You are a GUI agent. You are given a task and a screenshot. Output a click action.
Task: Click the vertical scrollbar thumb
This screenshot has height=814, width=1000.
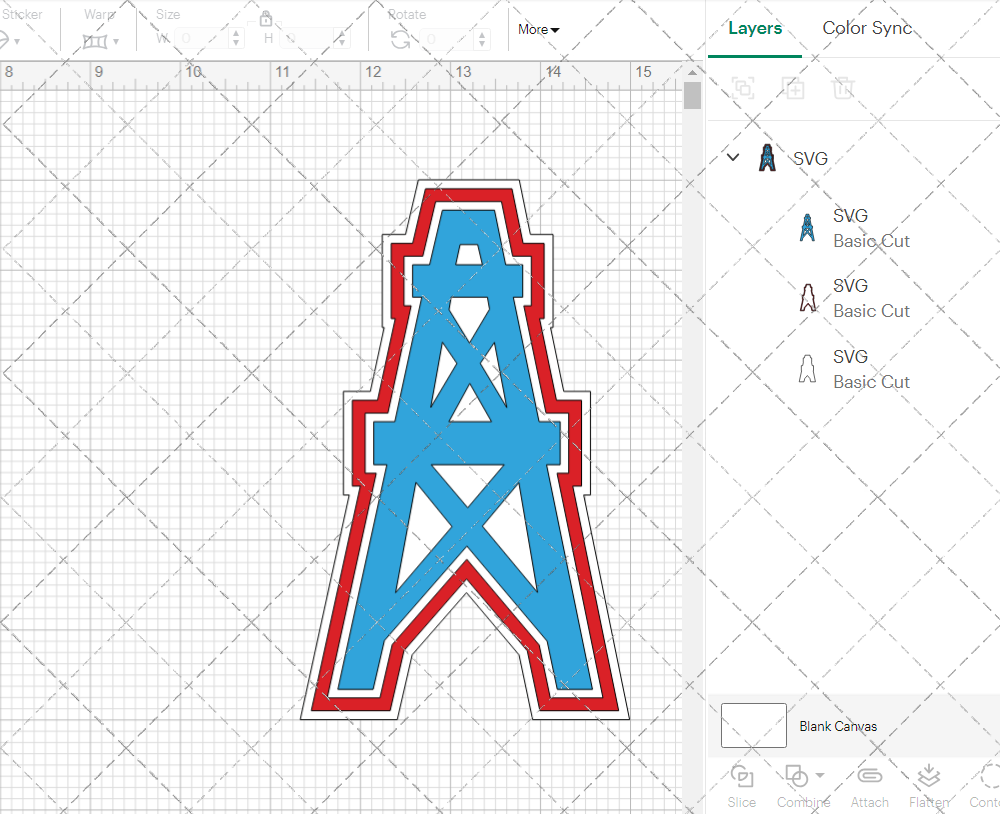tap(692, 96)
